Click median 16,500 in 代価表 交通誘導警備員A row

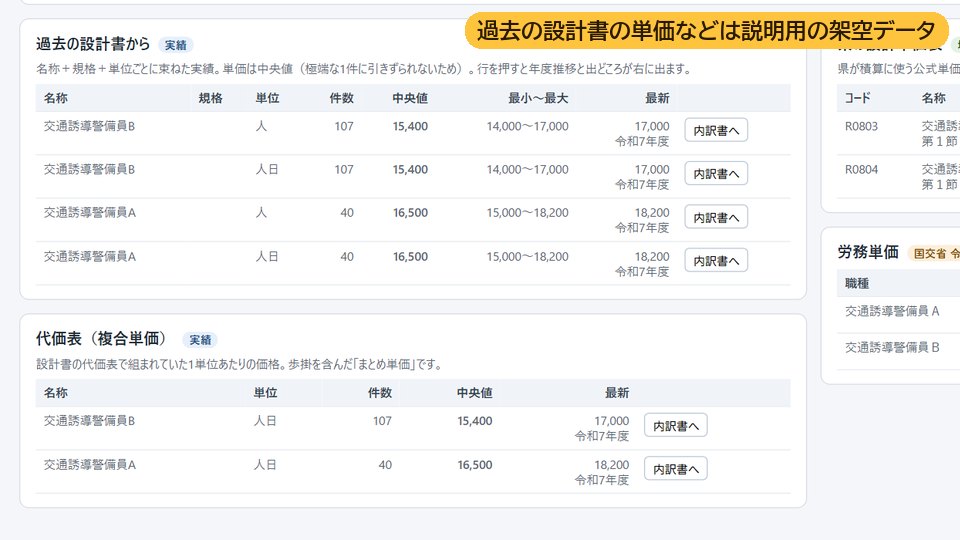474,465
